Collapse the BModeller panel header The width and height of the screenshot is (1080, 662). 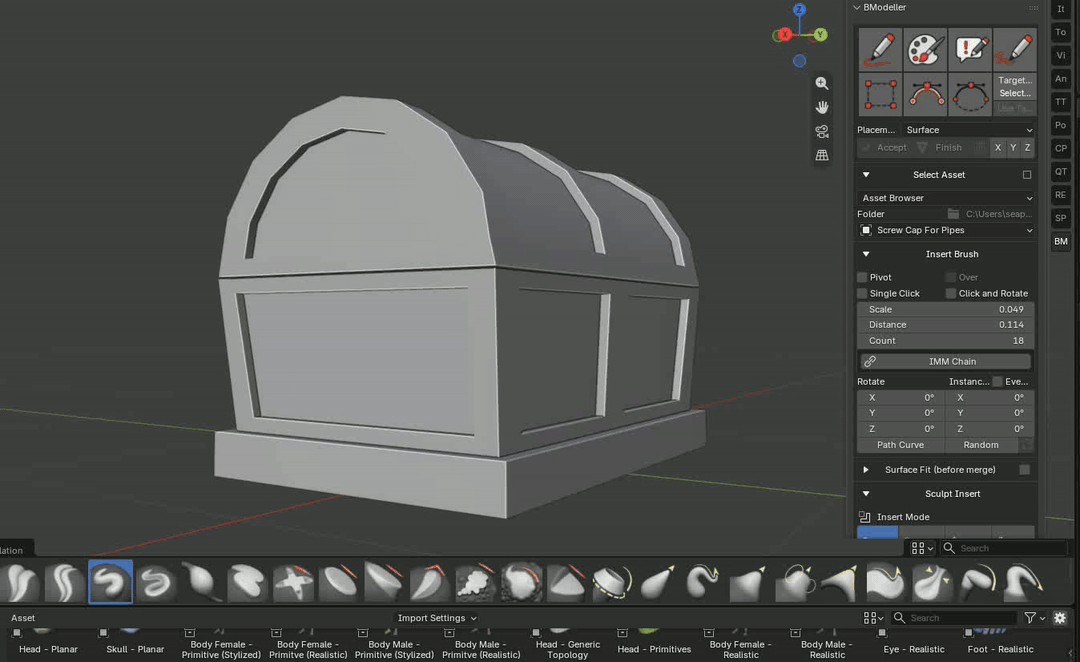click(857, 8)
